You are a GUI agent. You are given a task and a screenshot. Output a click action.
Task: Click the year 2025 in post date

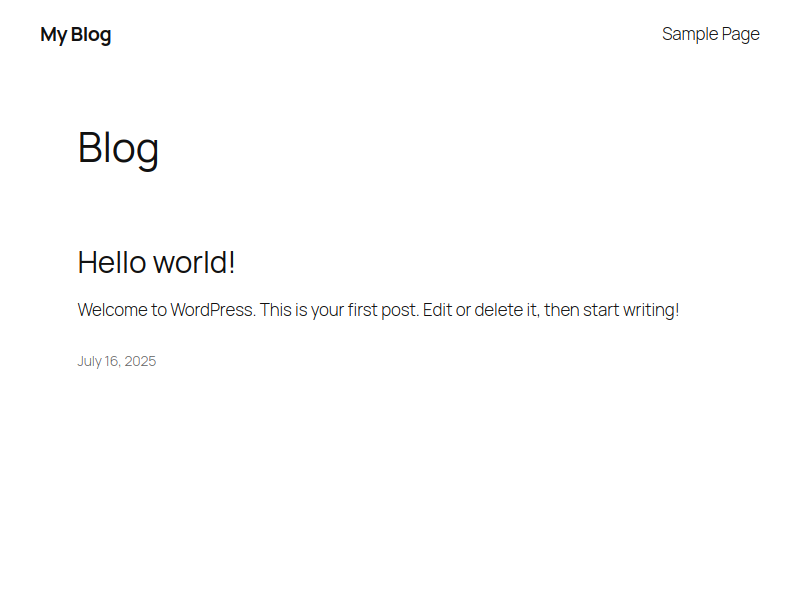pos(140,361)
